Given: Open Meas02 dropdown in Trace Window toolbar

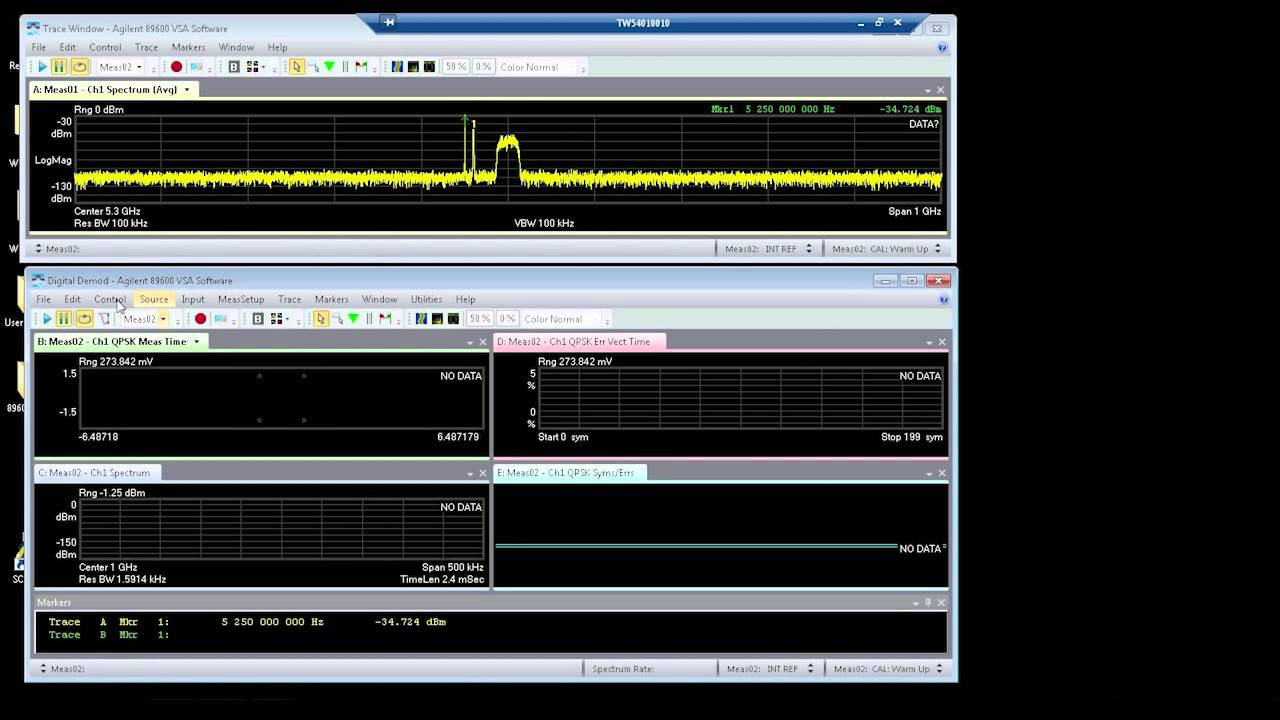Looking at the screenshot, I should pyautogui.click(x=139, y=67).
